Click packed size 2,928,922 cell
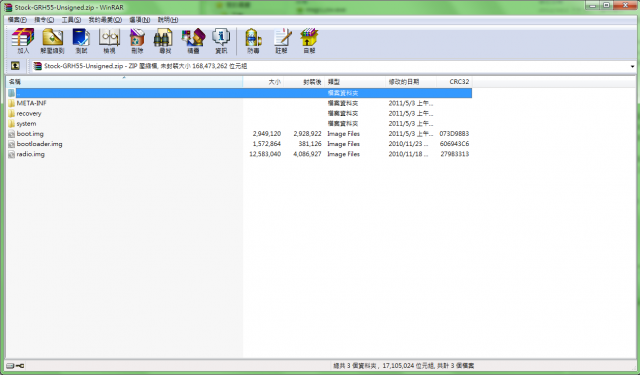This screenshot has width=640, height=375. coord(307,134)
